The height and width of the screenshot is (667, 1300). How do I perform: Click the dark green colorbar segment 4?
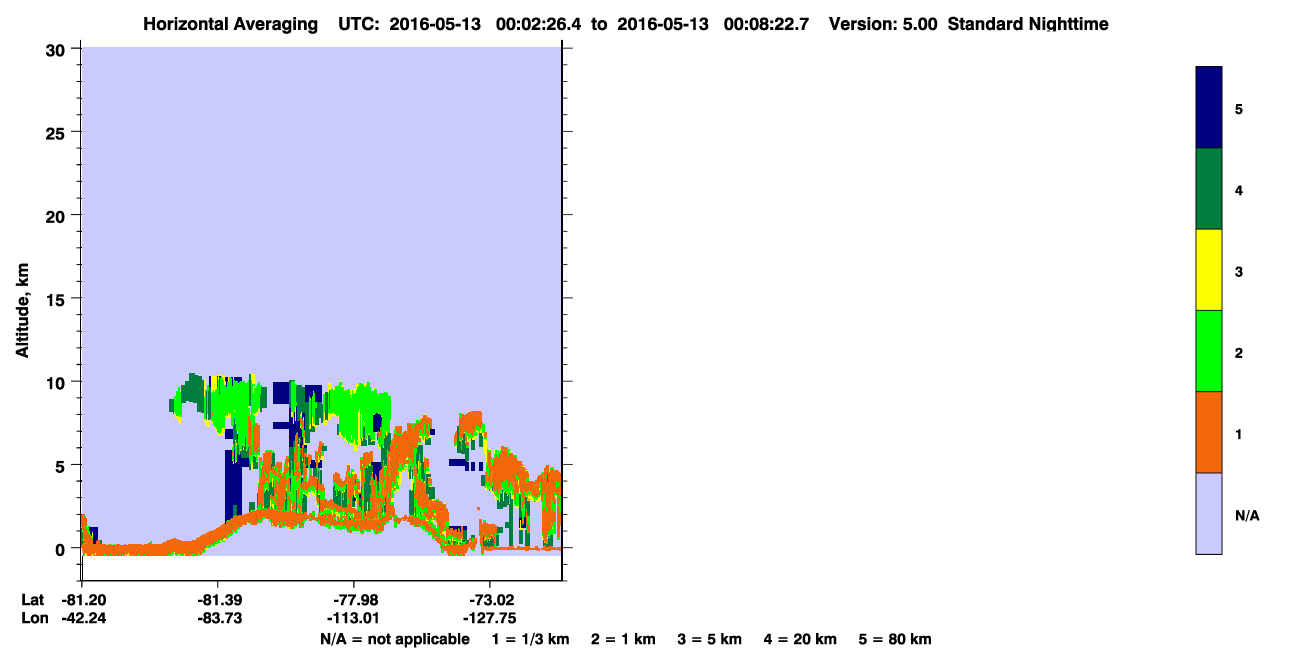click(x=1209, y=189)
